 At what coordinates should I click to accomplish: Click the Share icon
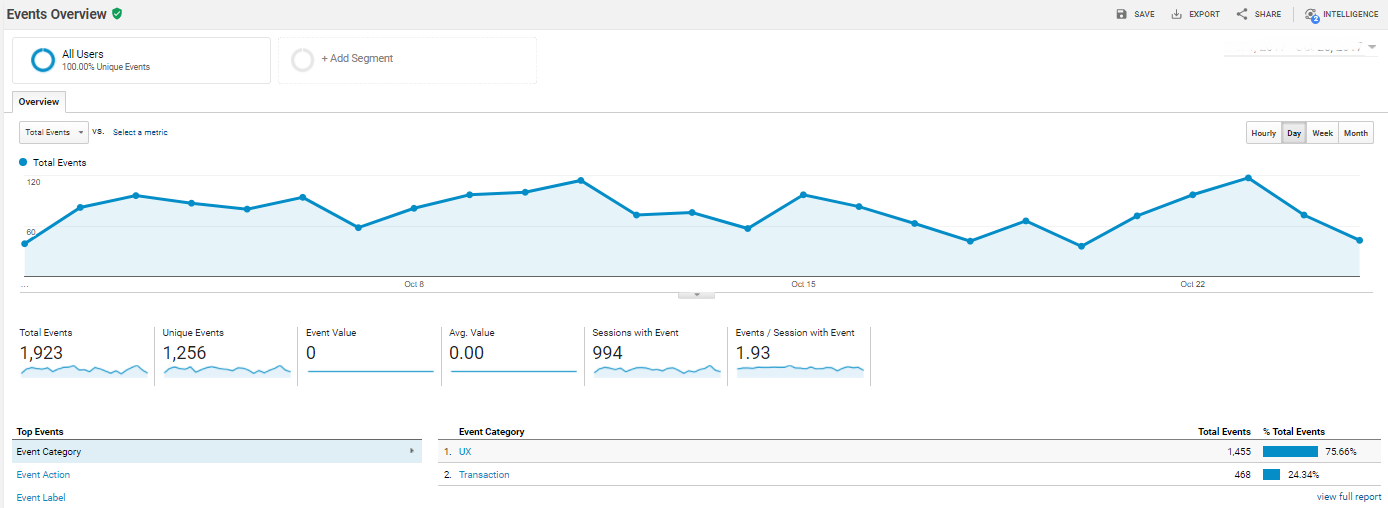coord(1242,14)
